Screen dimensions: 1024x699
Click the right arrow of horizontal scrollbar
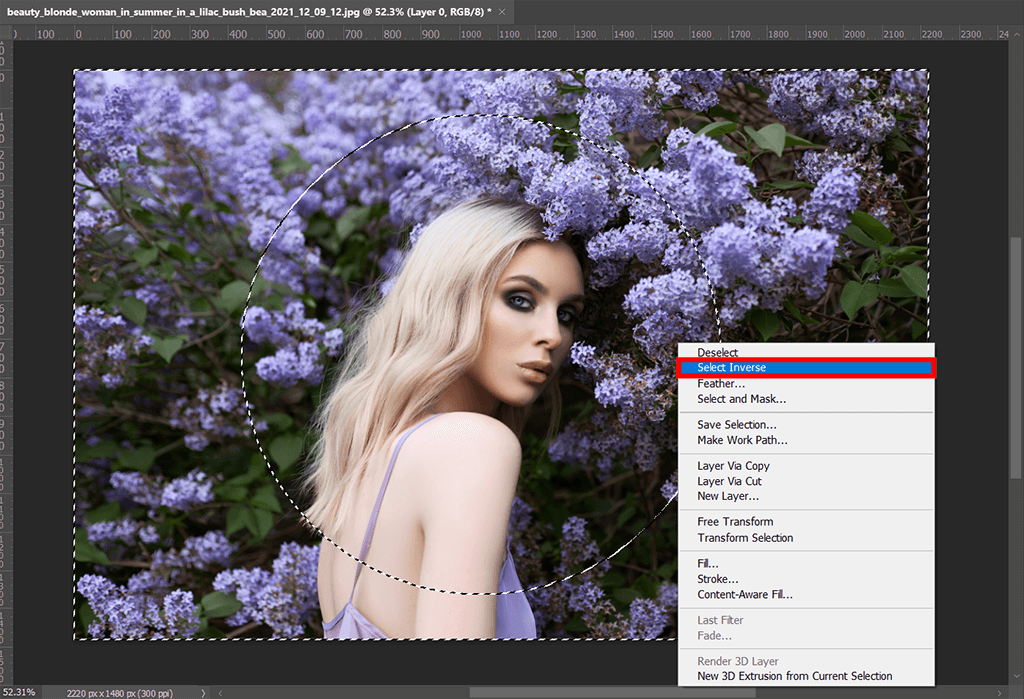pos(999,693)
